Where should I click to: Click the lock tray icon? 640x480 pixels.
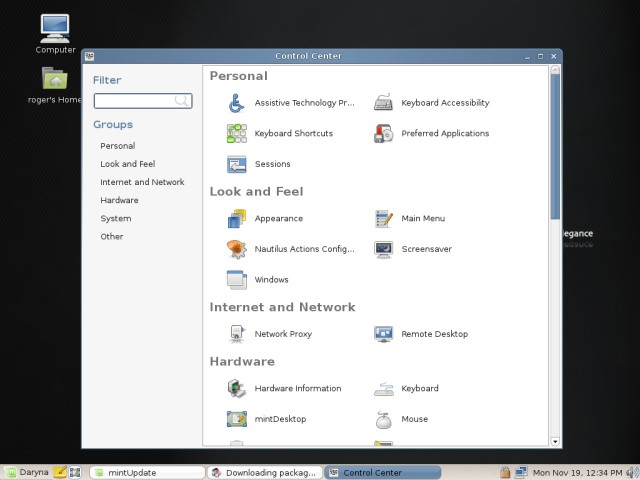pos(505,472)
